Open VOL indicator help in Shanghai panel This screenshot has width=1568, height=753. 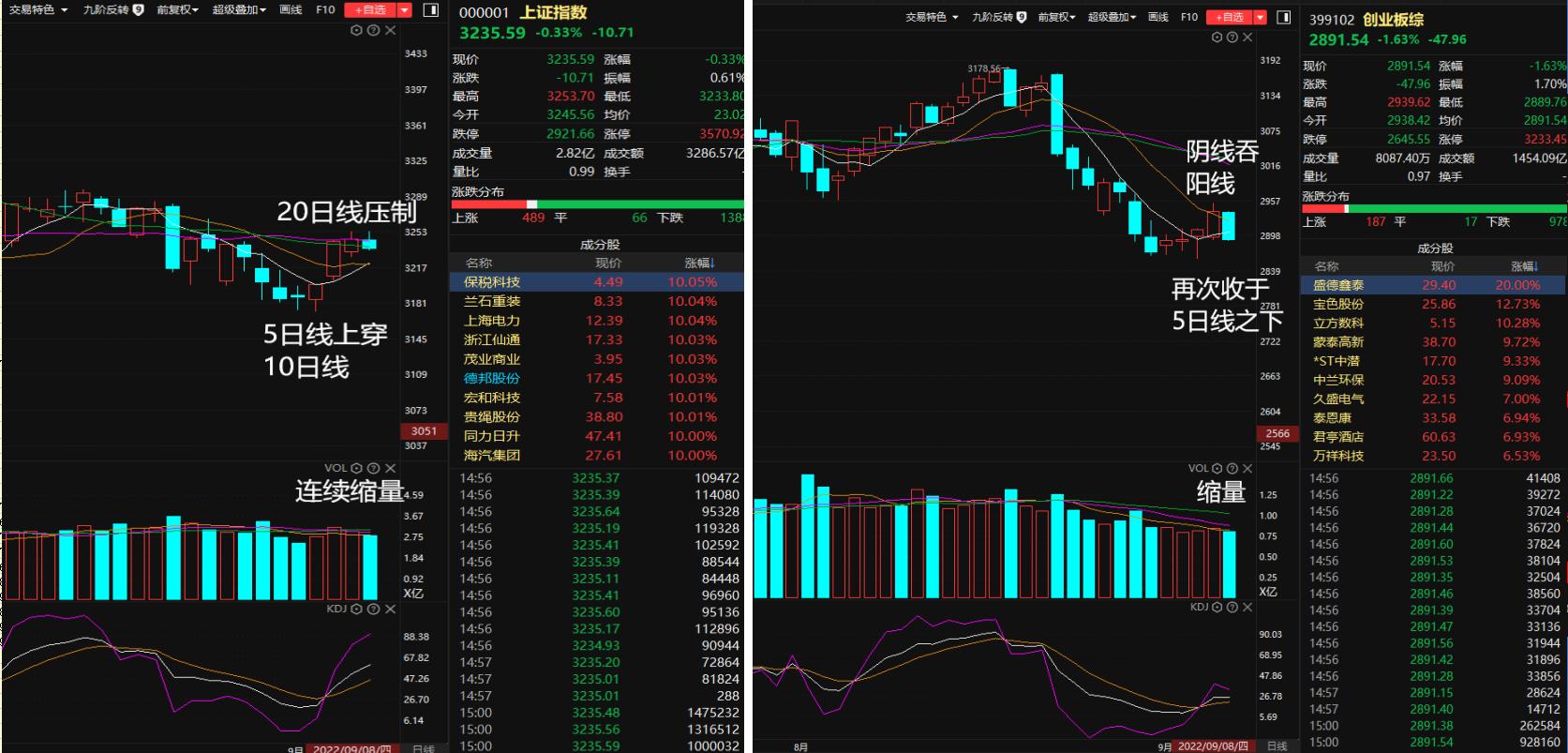(x=373, y=468)
